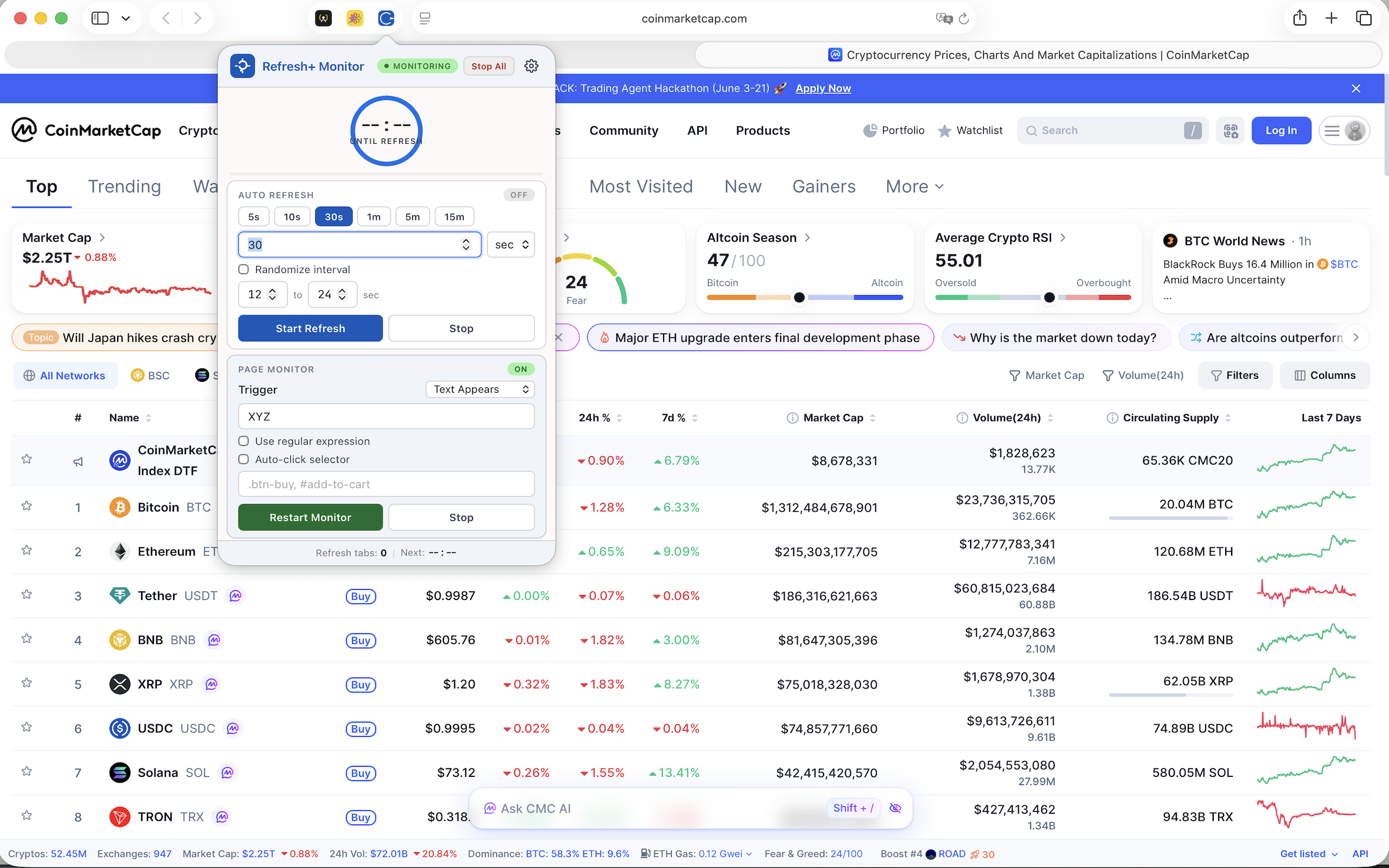
Task: Enable Use regular expression checkbox
Action: pos(244,441)
